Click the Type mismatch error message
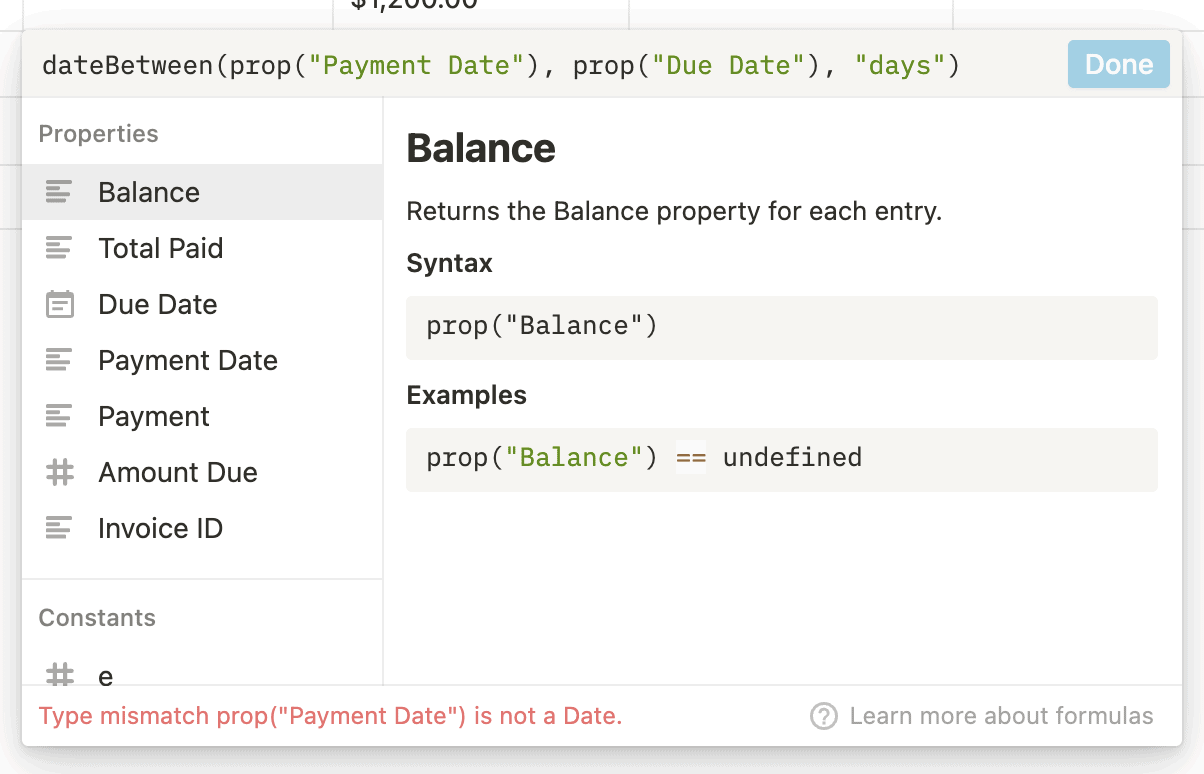The width and height of the screenshot is (1204, 774). [330, 716]
